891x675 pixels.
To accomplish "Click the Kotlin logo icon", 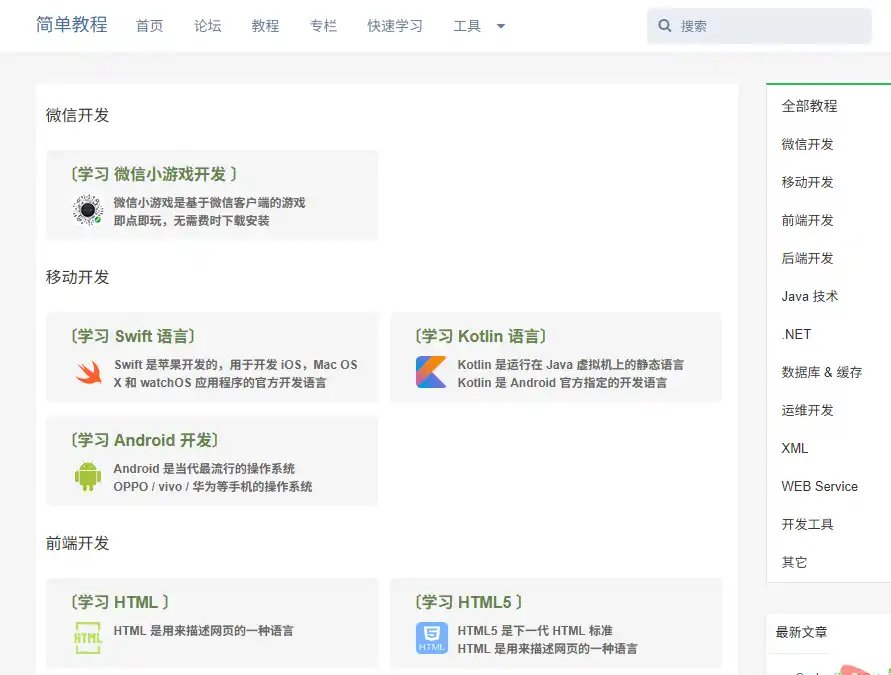I will click(x=431, y=372).
